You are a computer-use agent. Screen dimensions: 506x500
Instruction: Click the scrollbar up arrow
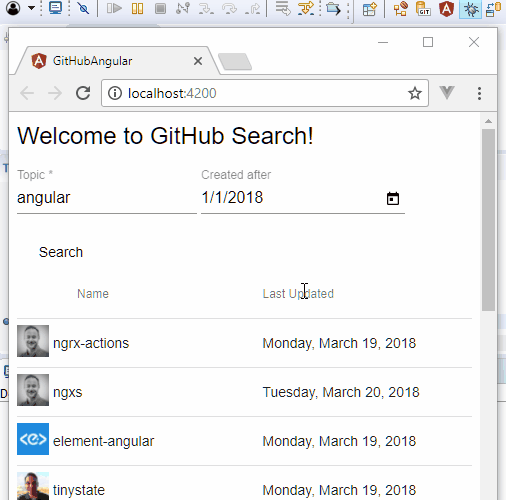click(x=488, y=121)
